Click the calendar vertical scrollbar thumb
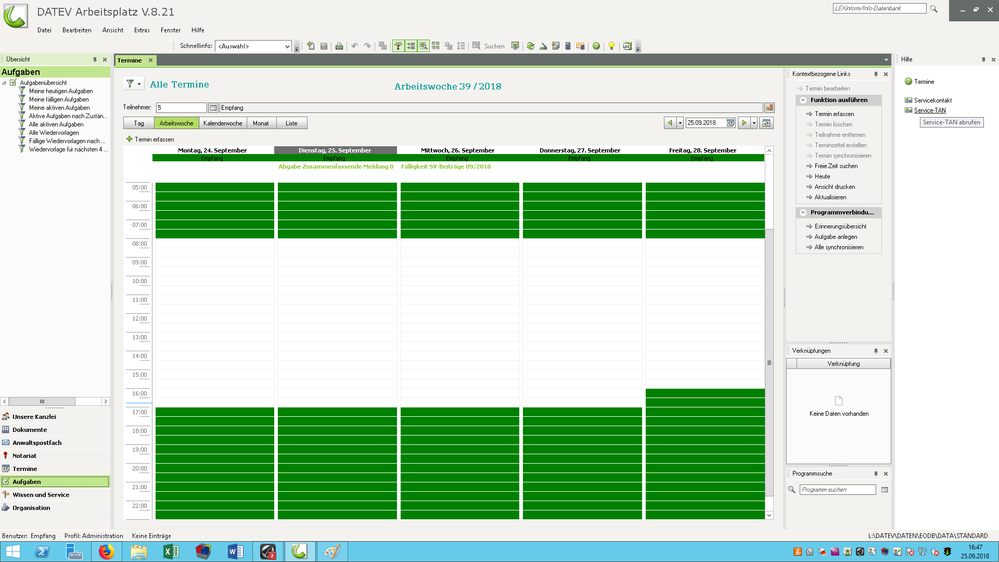The image size is (999, 562). (769, 363)
